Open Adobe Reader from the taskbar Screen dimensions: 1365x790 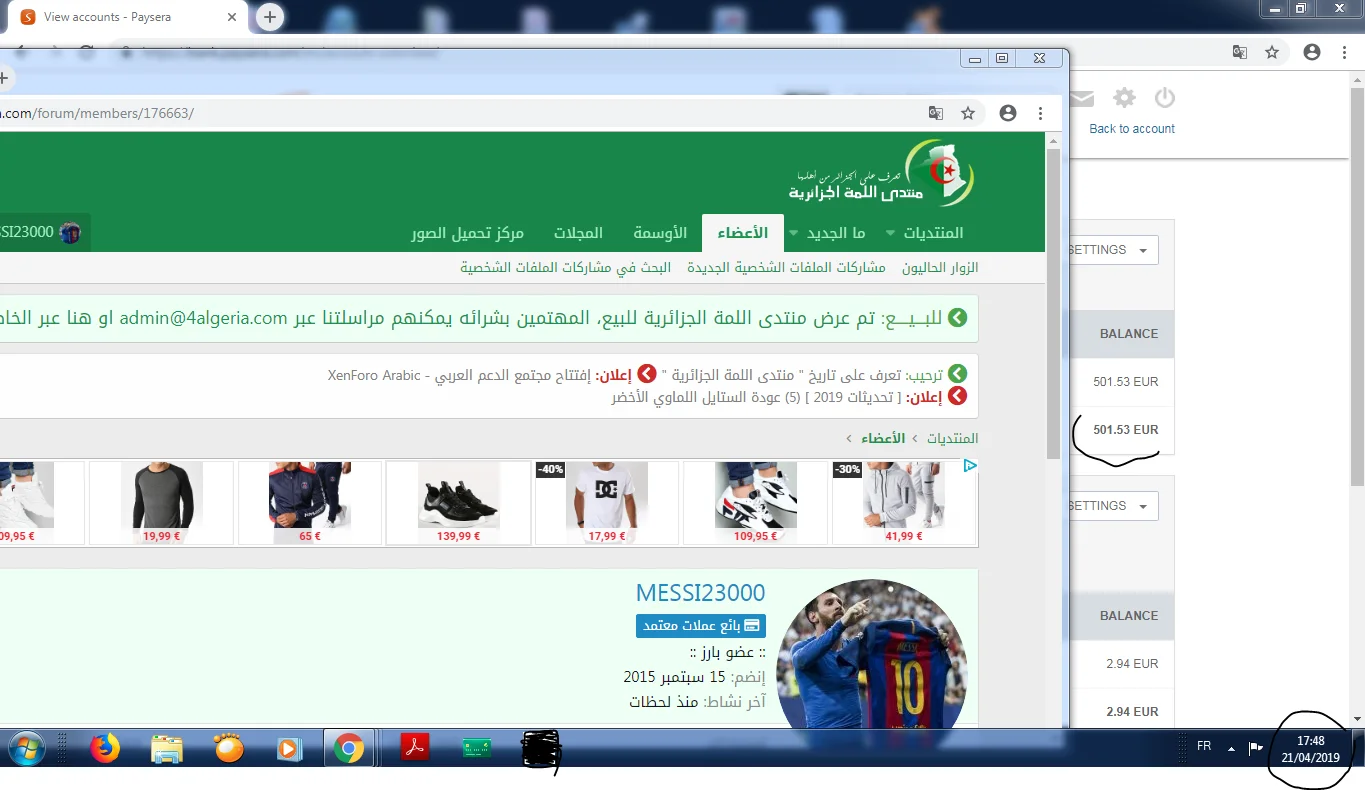(x=415, y=748)
